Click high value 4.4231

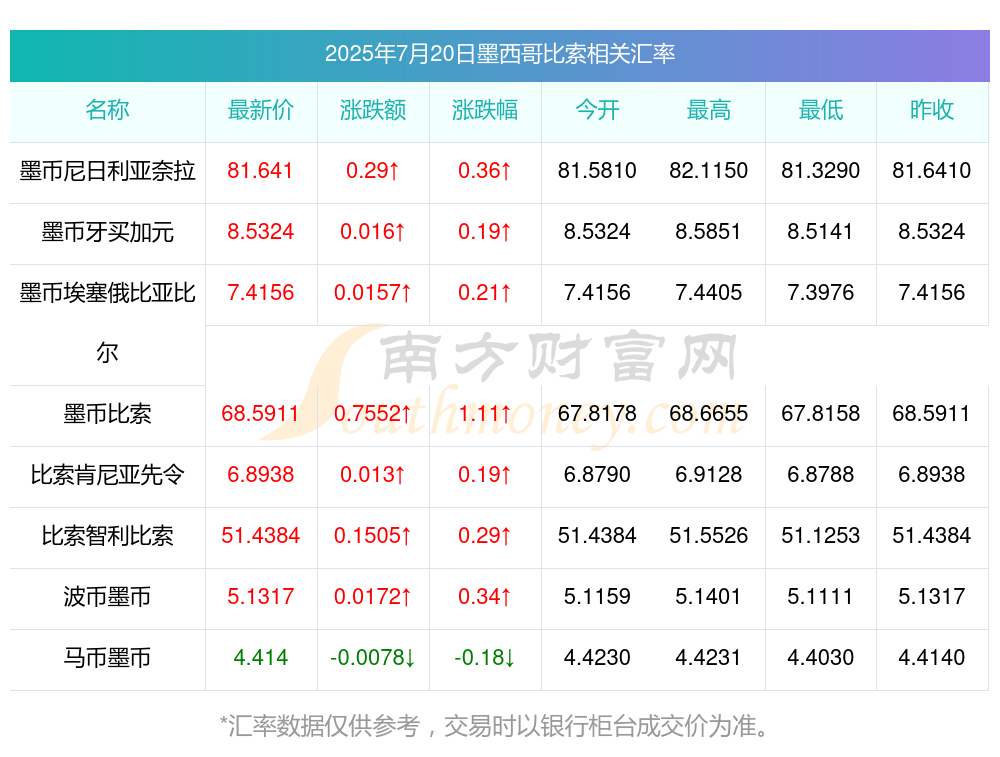709,658
